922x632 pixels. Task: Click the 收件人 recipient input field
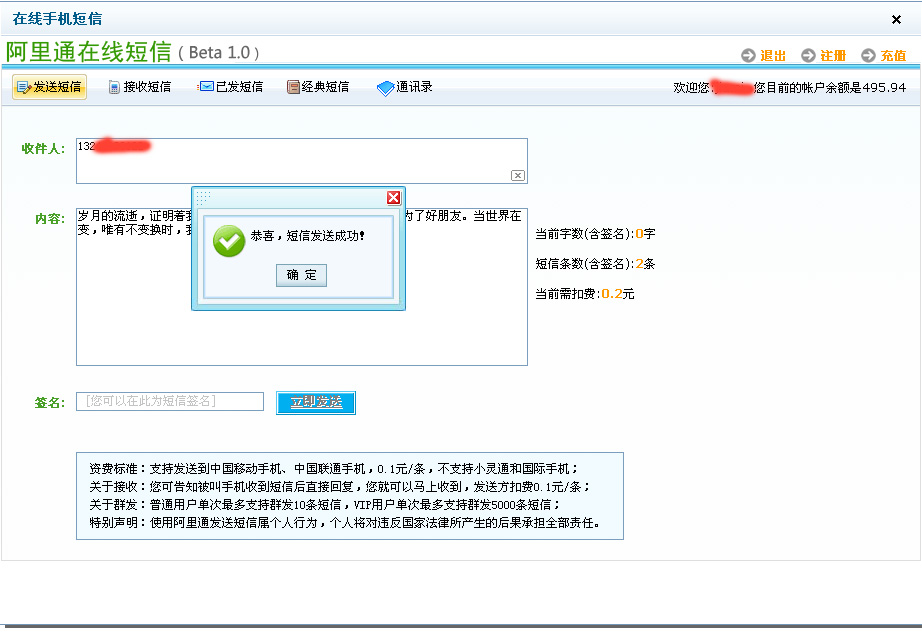click(x=302, y=161)
